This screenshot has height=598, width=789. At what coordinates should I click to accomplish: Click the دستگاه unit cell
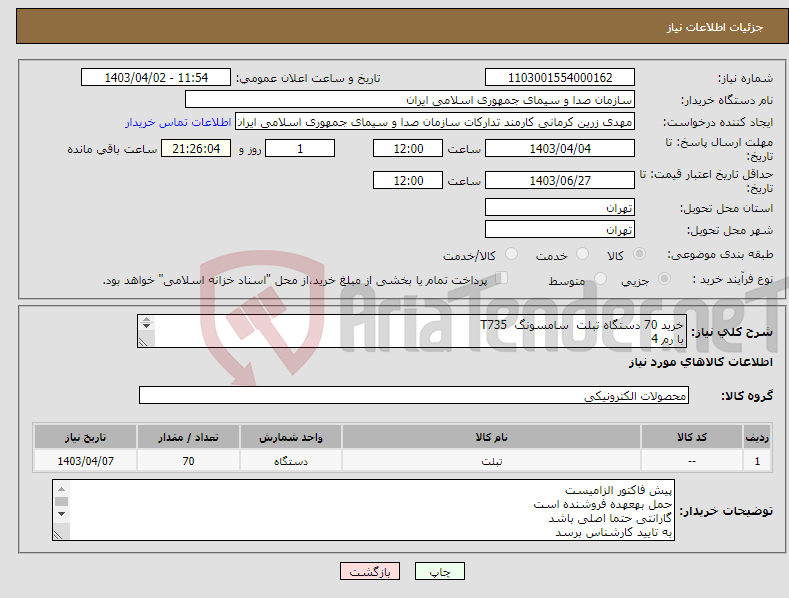291,461
